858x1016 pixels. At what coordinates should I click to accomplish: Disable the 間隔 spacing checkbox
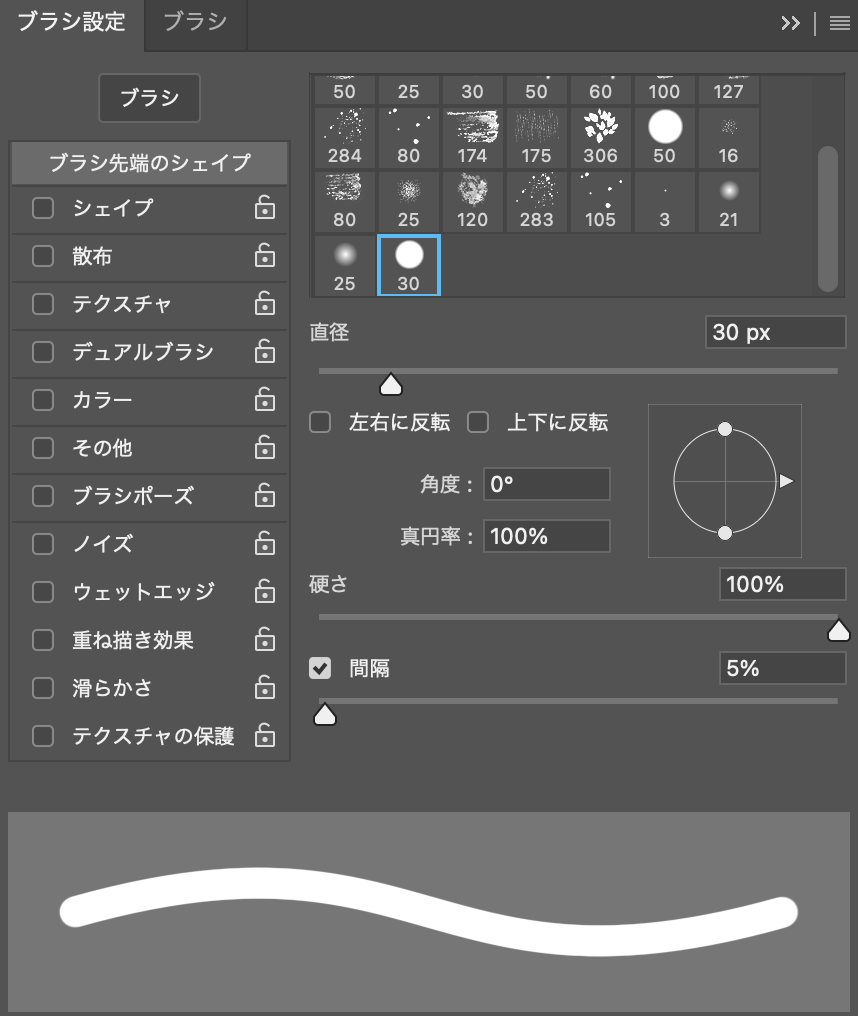coord(320,668)
